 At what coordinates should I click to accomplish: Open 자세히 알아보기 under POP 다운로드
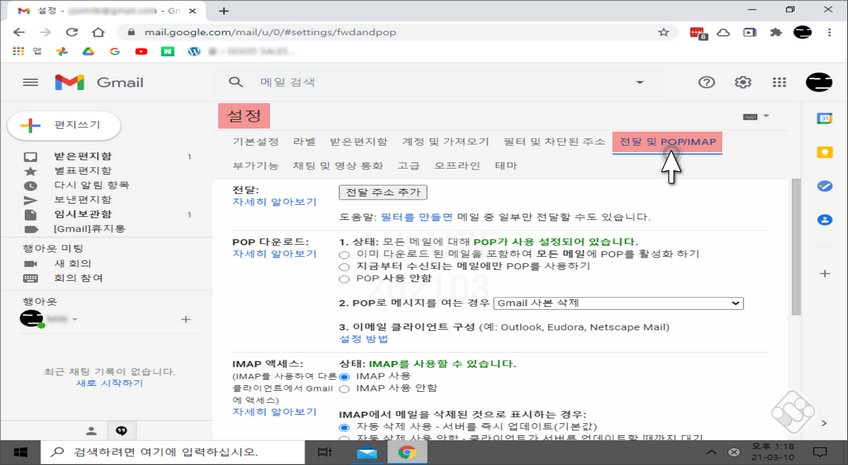(274, 254)
